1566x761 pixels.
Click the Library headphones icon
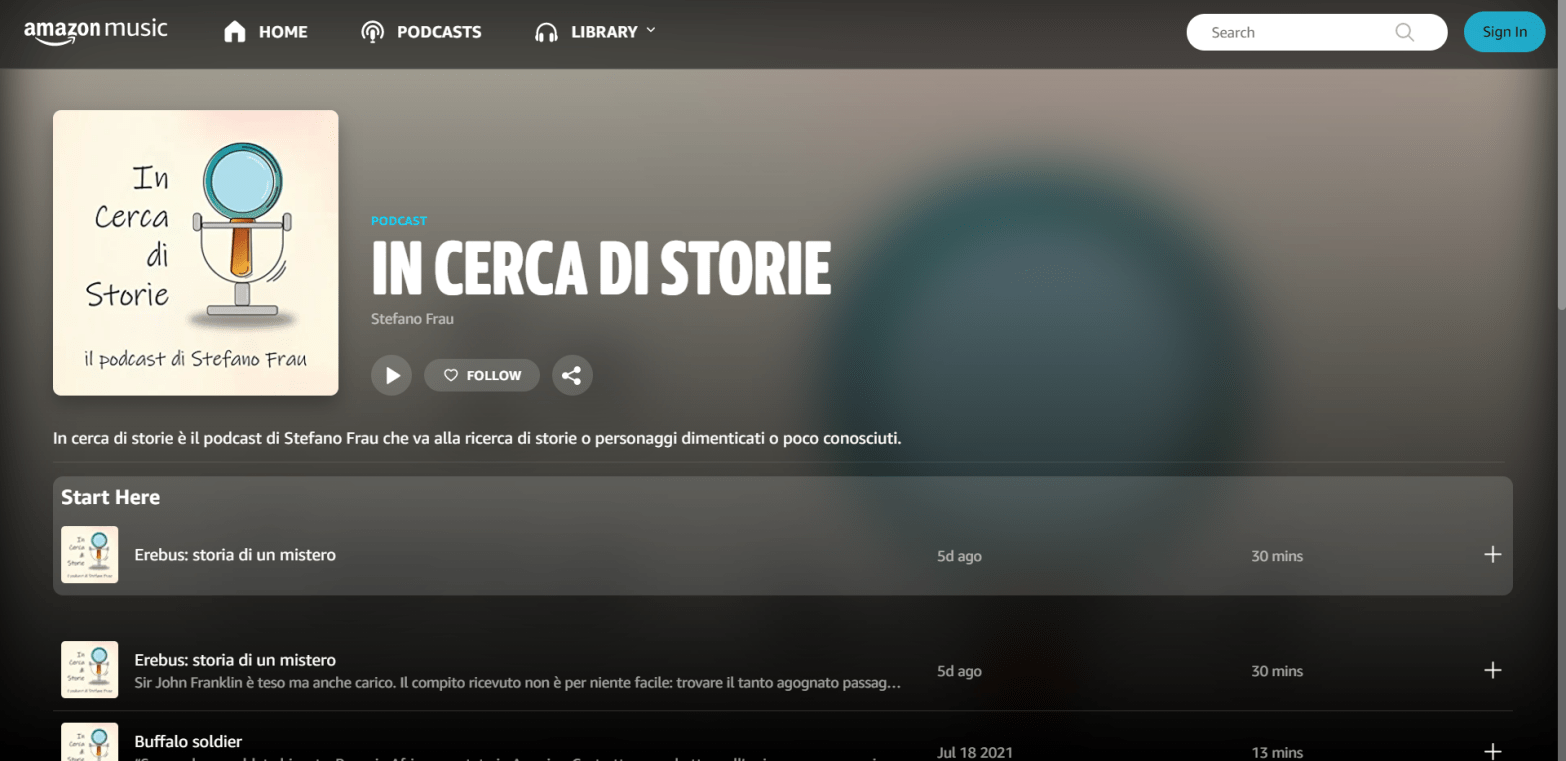pos(546,32)
